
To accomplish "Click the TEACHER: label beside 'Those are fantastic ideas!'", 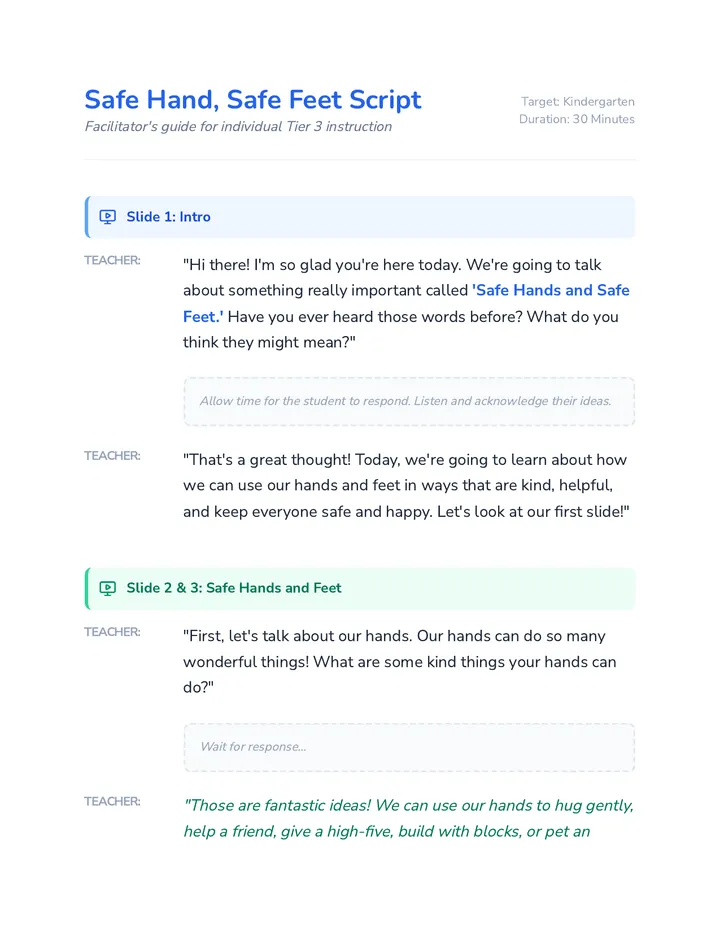I will [112, 801].
